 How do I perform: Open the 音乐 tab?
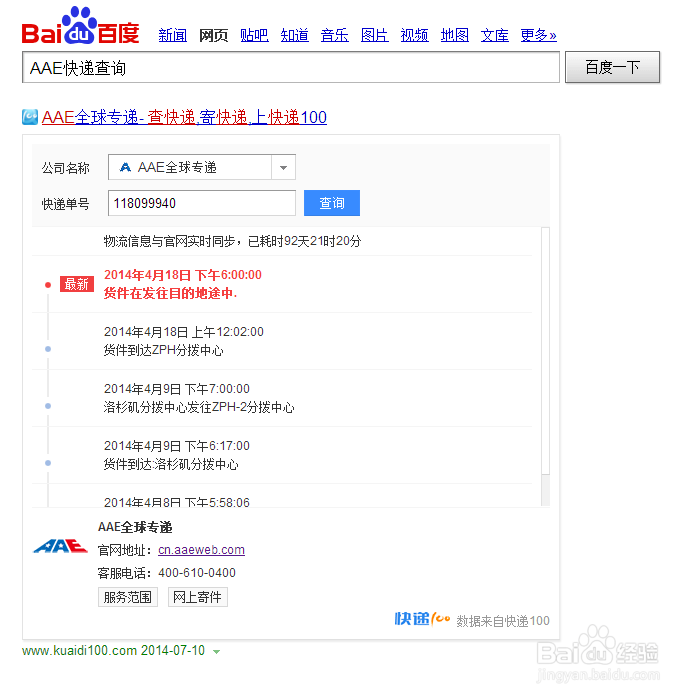334,35
